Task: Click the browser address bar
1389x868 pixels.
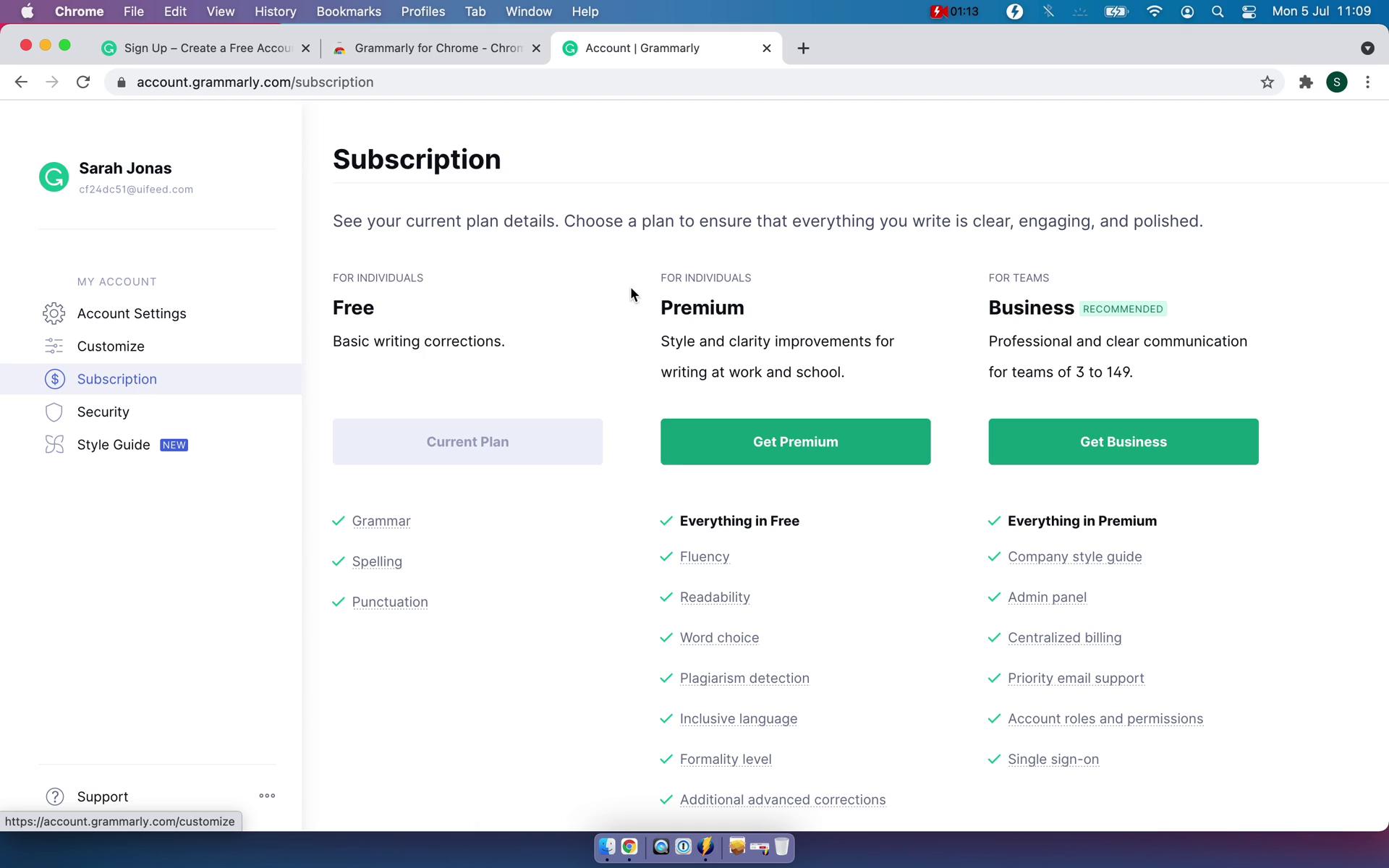Action: (695, 82)
